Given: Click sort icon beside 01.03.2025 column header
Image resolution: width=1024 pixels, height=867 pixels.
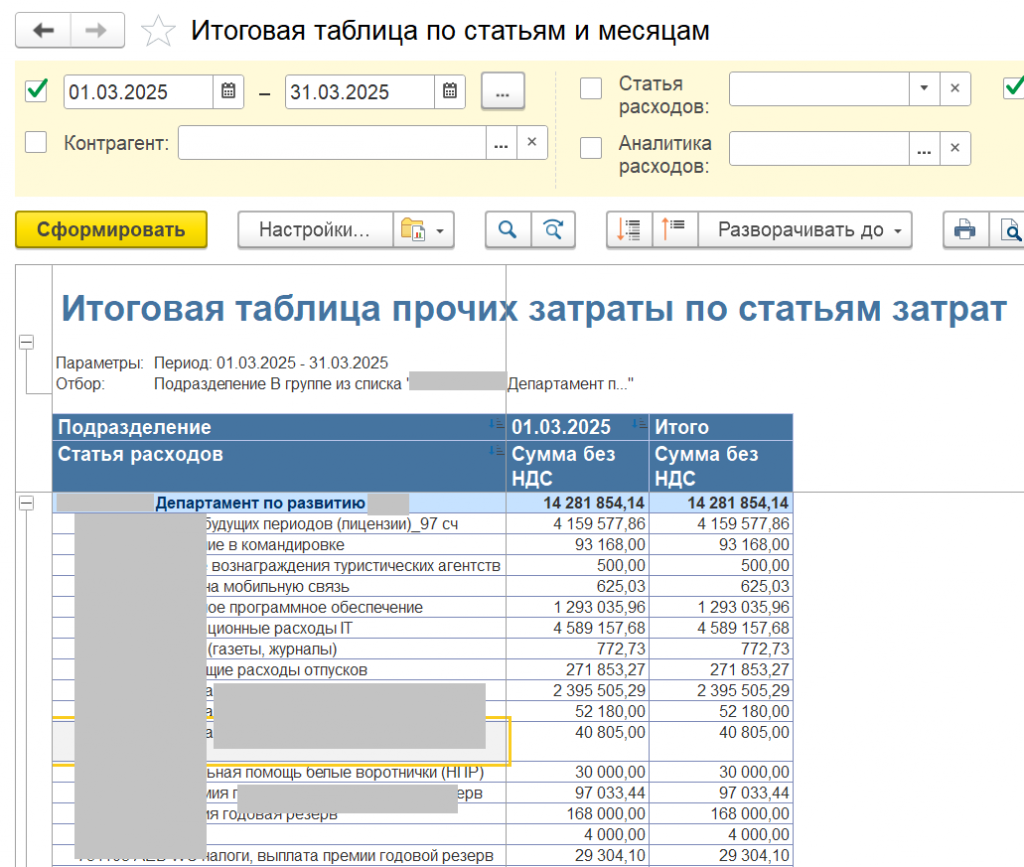Looking at the screenshot, I should click(x=639, y=424).
